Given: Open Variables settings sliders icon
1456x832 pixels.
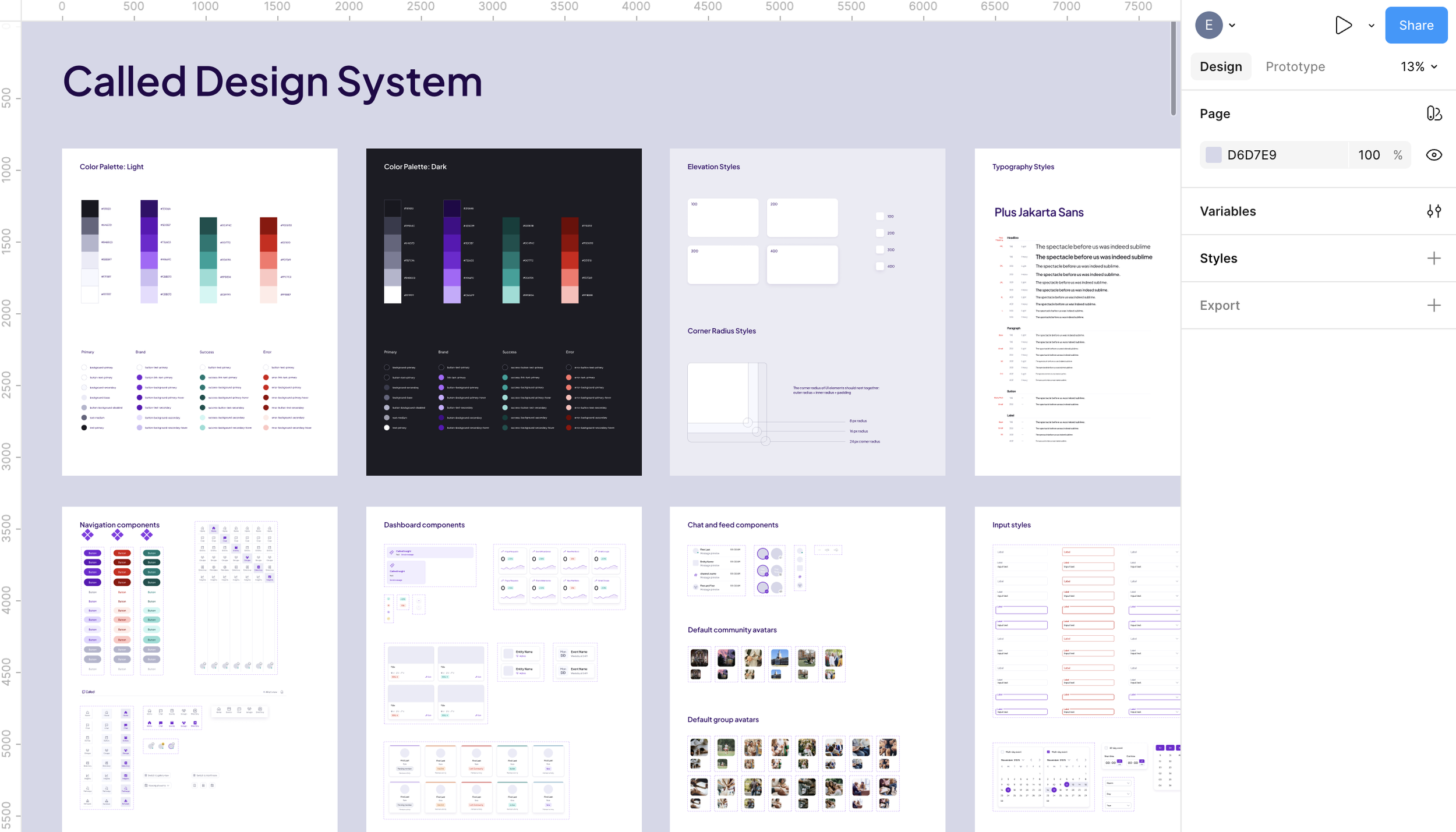Looking at the screenshot, I should coord(1433,211).
